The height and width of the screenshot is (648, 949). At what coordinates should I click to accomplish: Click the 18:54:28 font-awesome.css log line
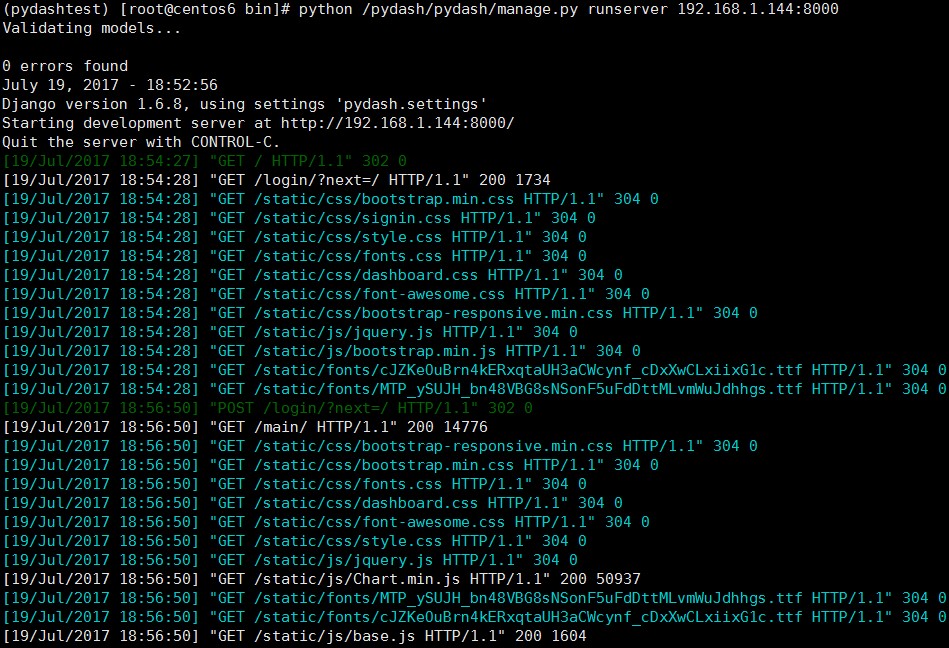326,294
